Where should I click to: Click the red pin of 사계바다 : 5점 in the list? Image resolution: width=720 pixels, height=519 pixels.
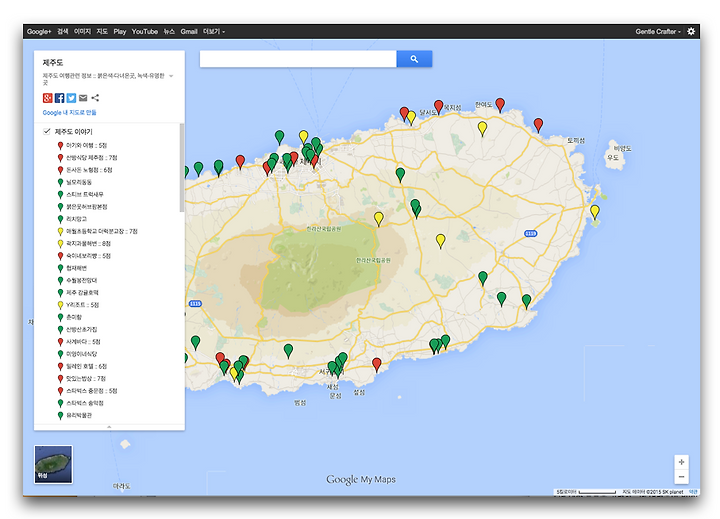pyautogui.click(x=60, y=342)
